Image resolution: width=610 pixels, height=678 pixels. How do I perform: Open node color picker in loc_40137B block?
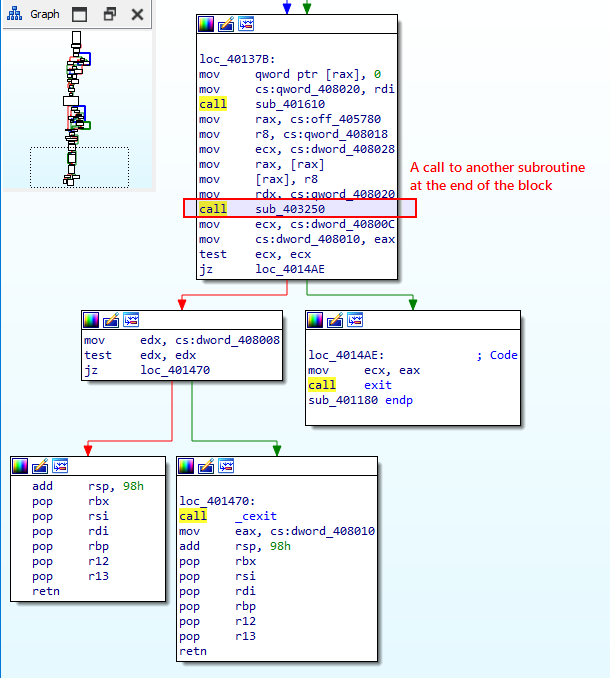coord(206,24)
